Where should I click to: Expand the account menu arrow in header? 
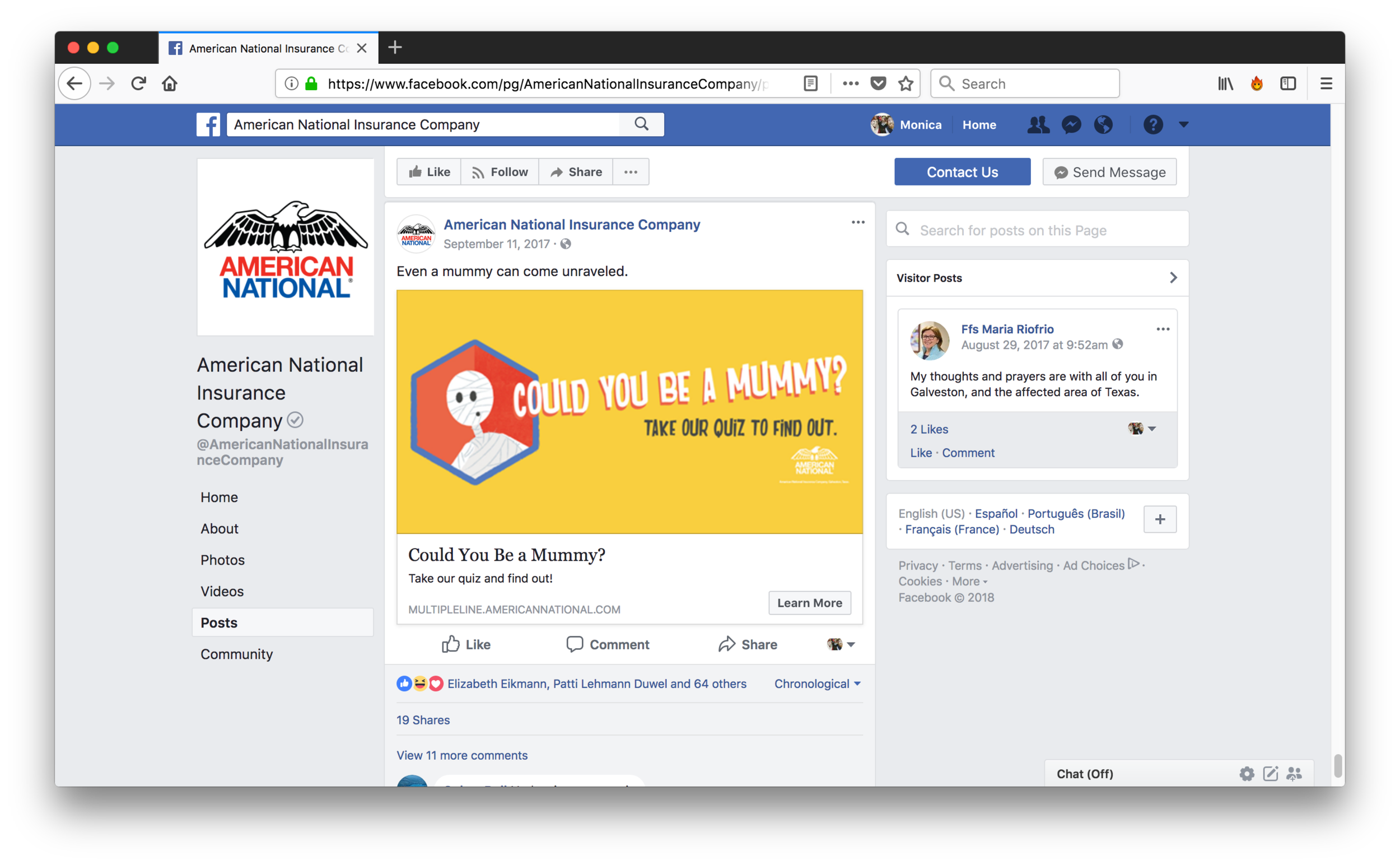(x=1184, y=125)
